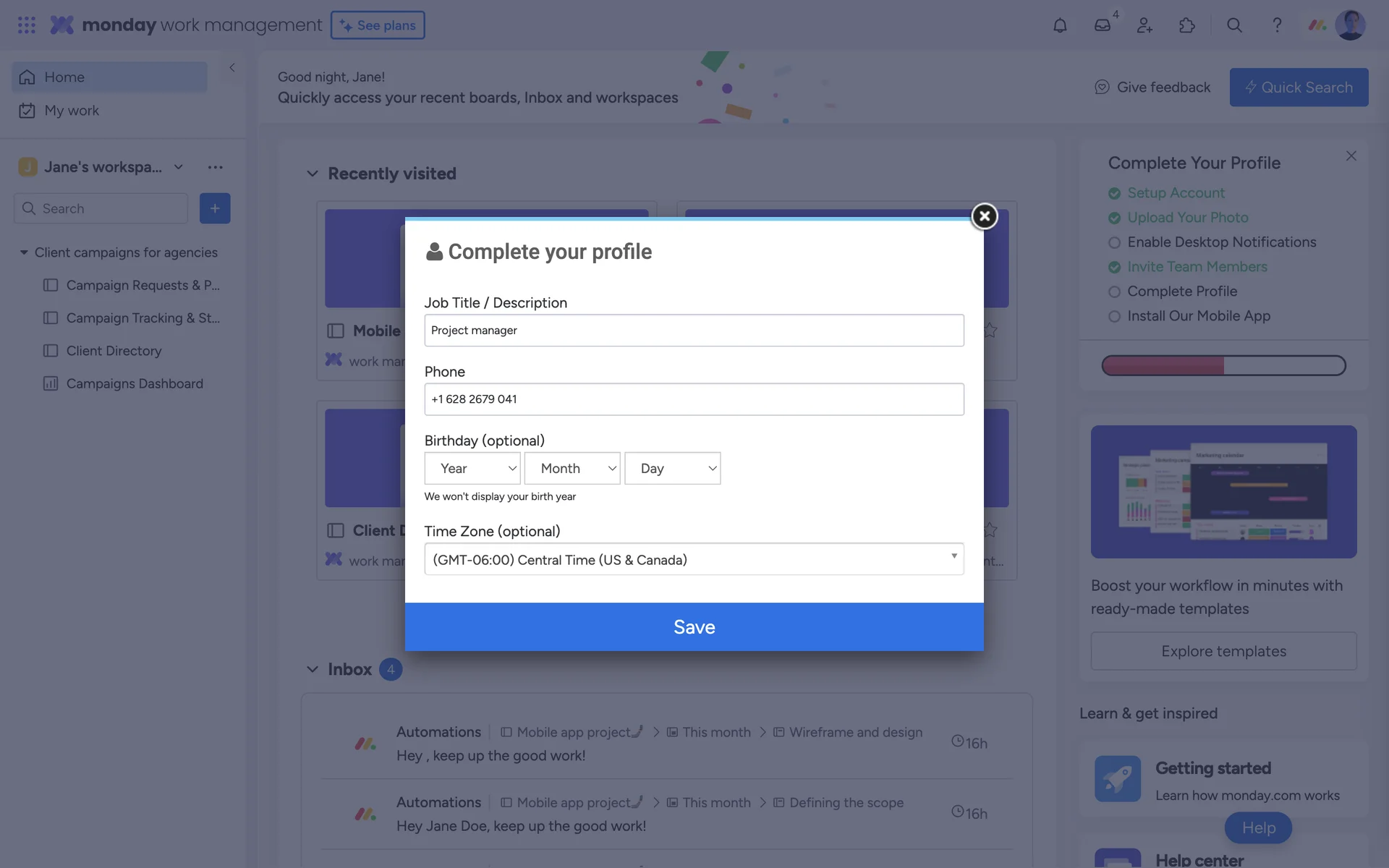Screen dimensions: 1389x868
Task: Check Enable Desktop Notifications circle
Action: click(1114, 243)
